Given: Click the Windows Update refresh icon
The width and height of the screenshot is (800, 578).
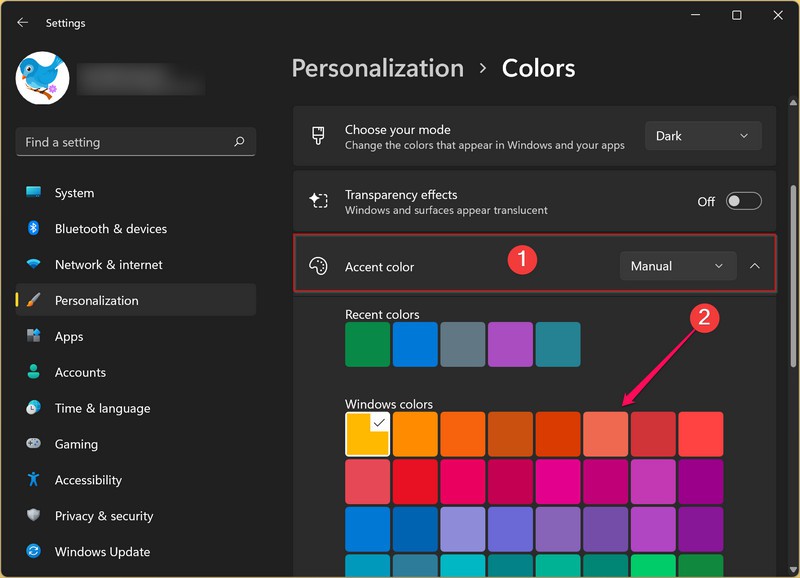Looking at the screenshot, I should coord(34,551).
